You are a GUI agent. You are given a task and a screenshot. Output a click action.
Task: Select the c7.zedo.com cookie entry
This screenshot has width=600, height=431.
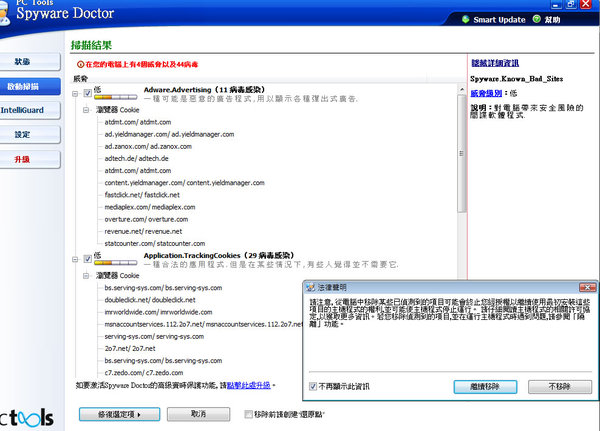(x=143, y=373)
